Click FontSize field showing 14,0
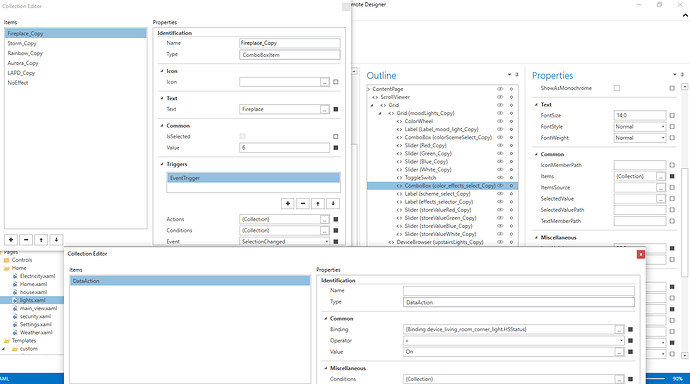Image resolution: width=690 pixels, height=384 pixels. click(640, 116)
